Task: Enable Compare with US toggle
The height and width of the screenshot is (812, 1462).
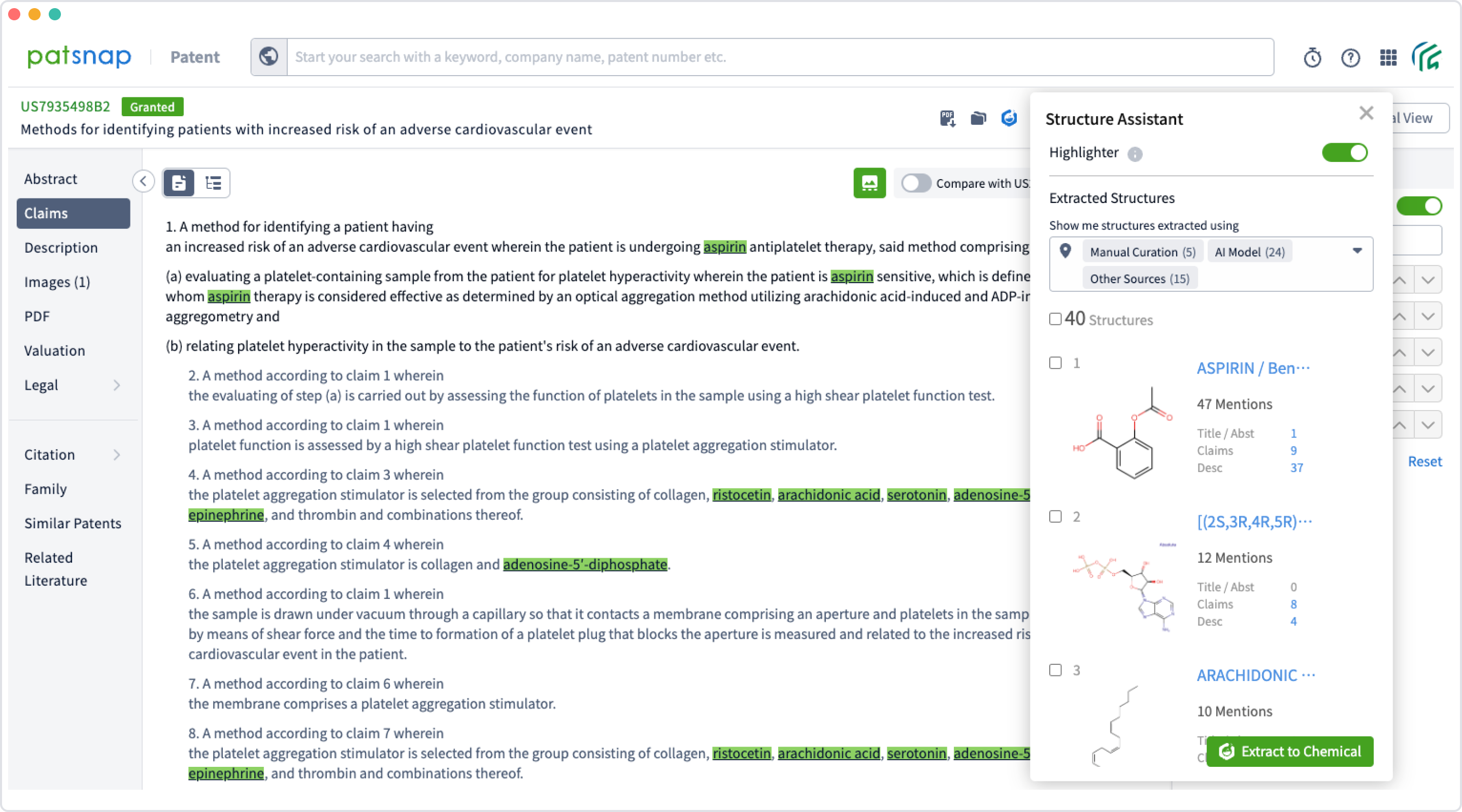Action: [x=916, y=183]
